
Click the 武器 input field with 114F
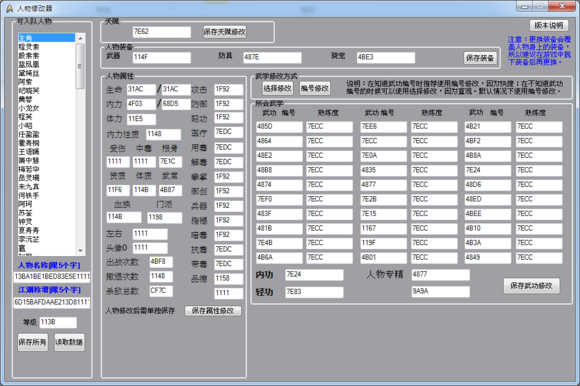pos(162,57)
